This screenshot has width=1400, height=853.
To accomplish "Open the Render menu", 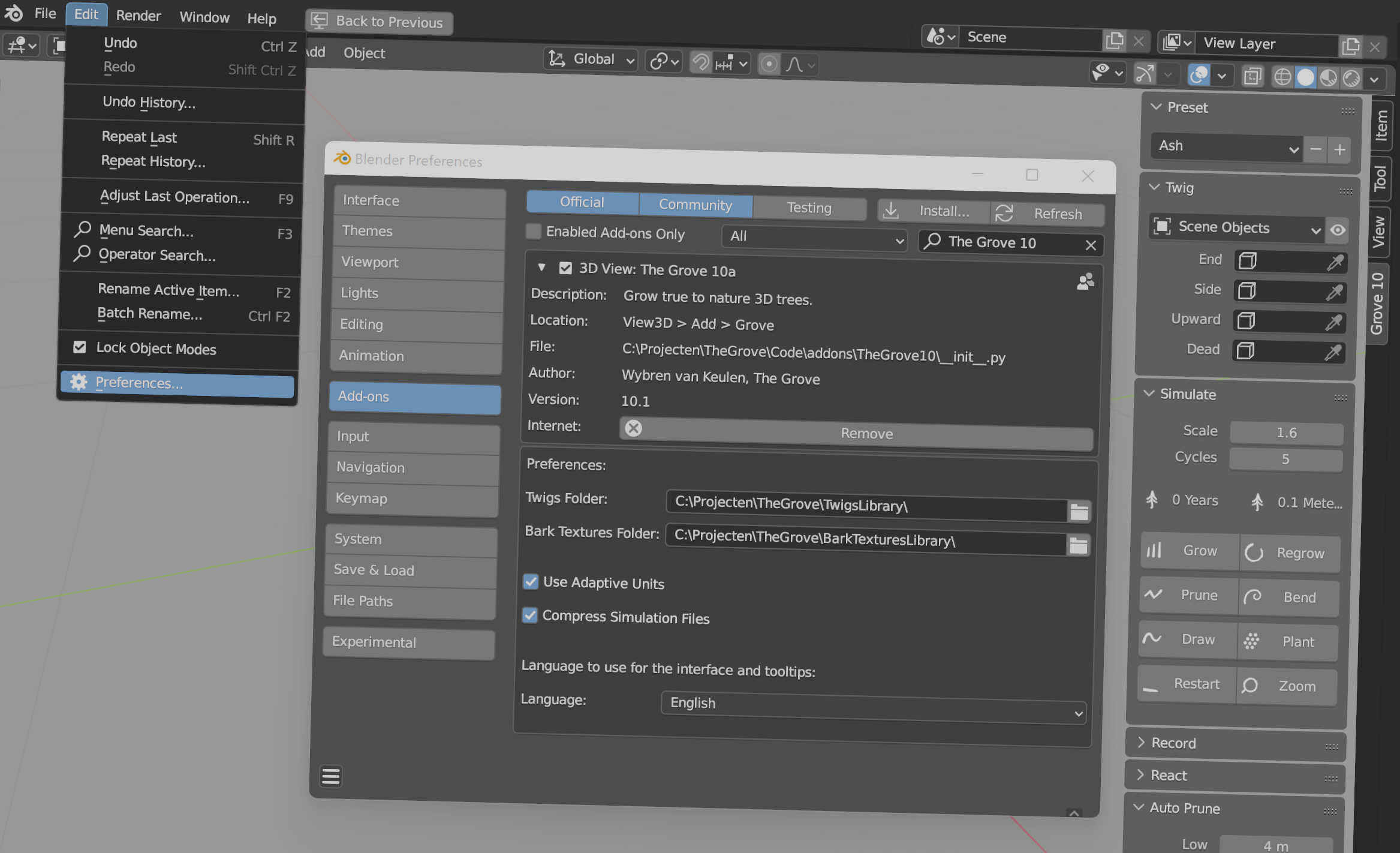I will click(139, 16).
